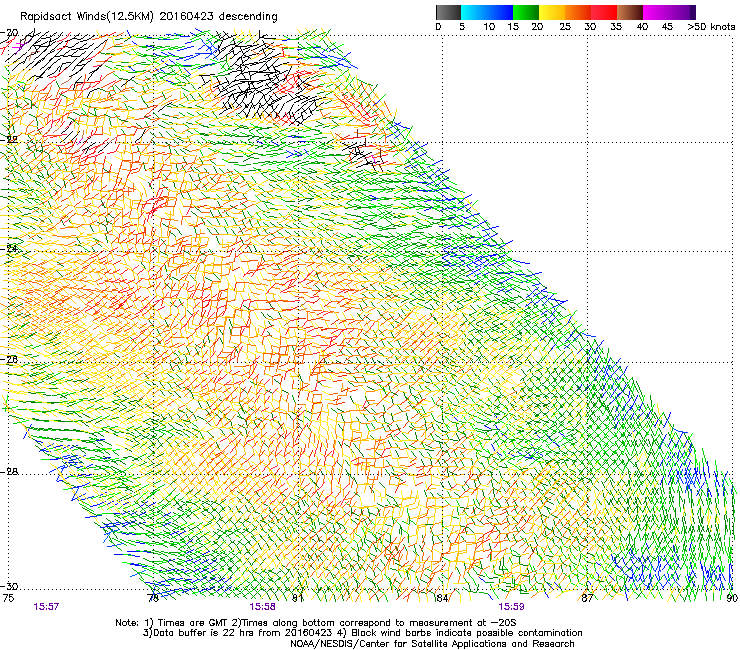Click the "-30" latitude label
The image size is (740, 650).
point(10,586)
